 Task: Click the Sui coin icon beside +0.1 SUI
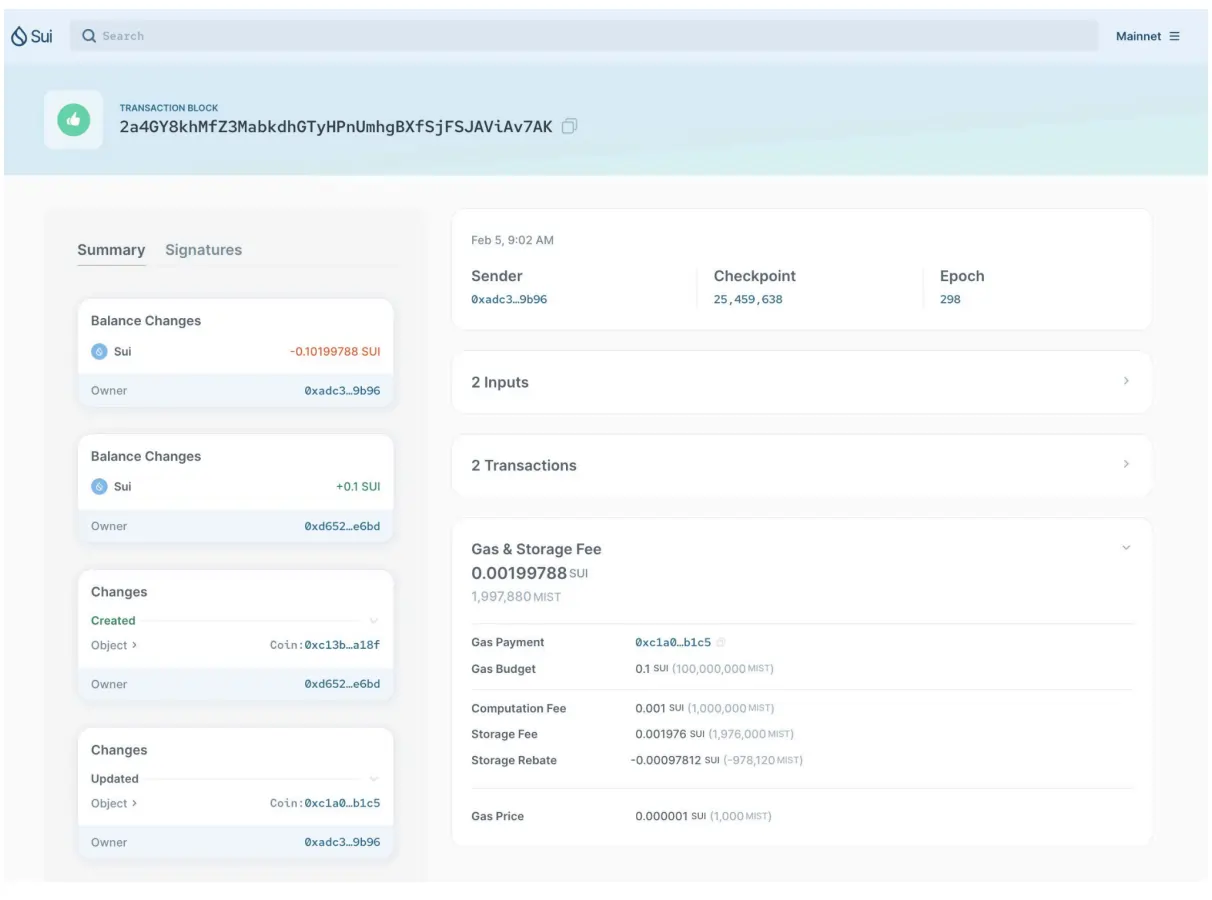click(99, 487)
